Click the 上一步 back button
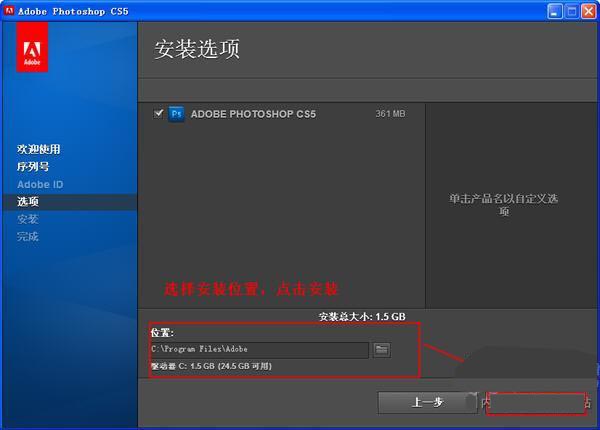 point(427,402)
